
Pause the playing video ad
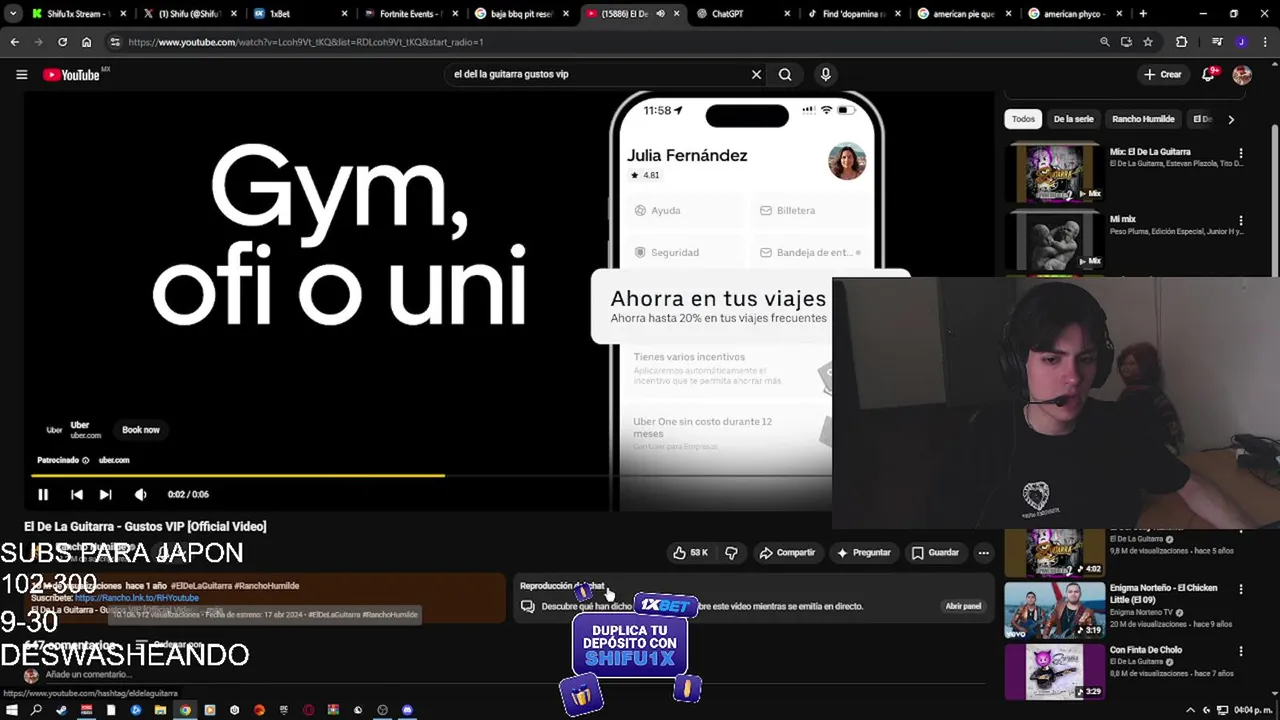(43, 494)
